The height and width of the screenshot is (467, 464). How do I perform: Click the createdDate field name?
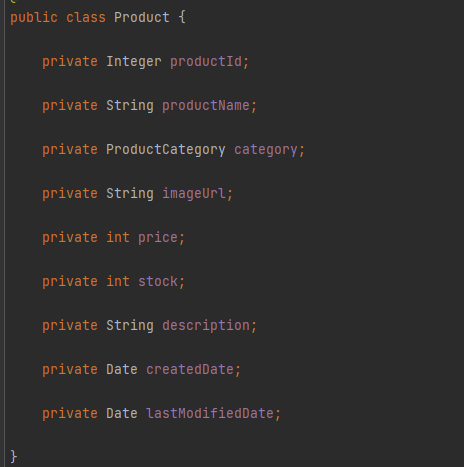point(190,370)
